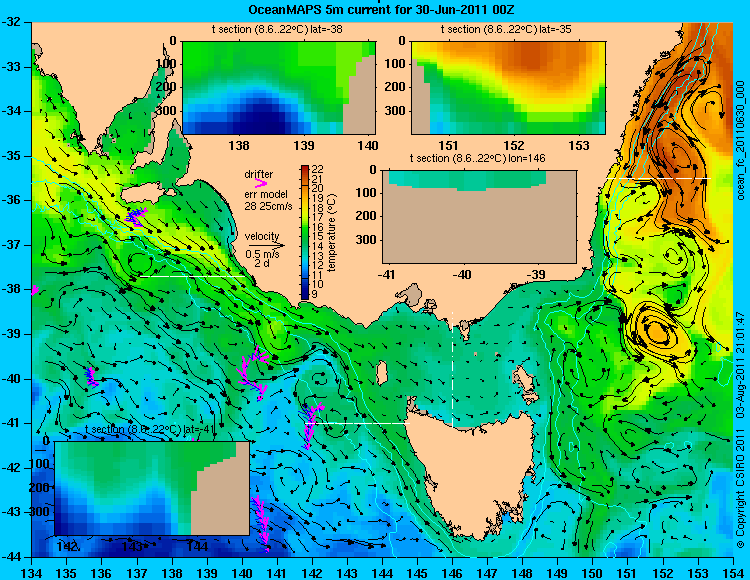The width and height of the screenshot is (750, 580).
Task: Click the vertical temperature color bar
Action: 305,232
